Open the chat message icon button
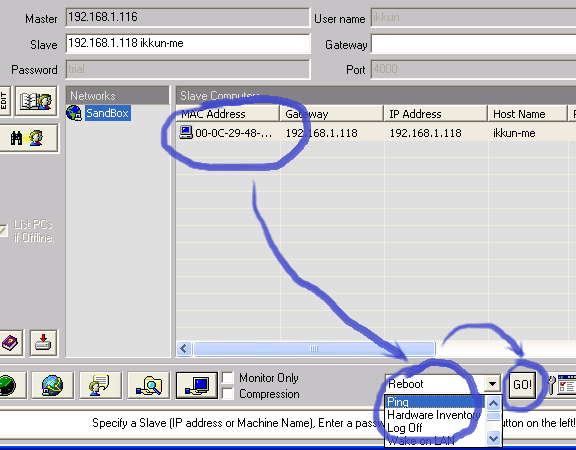 (100, 385)
